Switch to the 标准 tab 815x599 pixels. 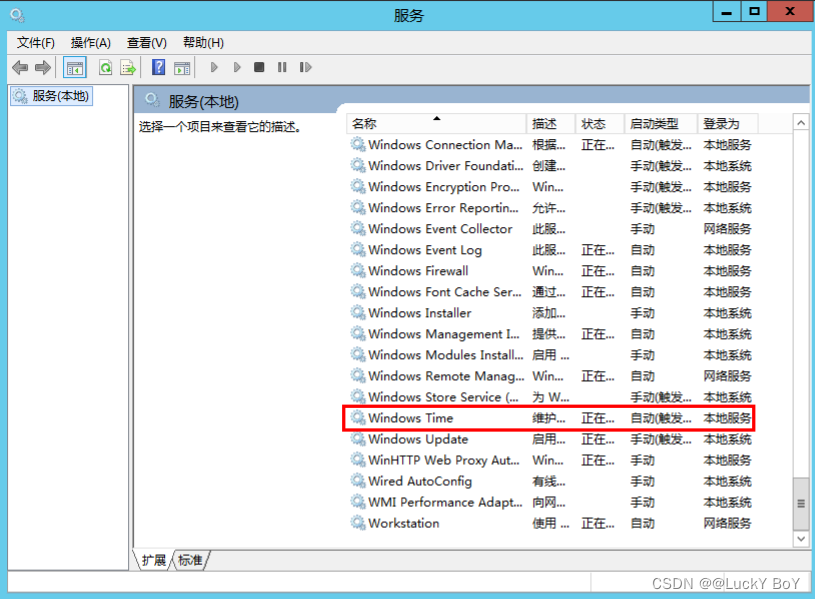pyautogui.click(x=190, y=561)
